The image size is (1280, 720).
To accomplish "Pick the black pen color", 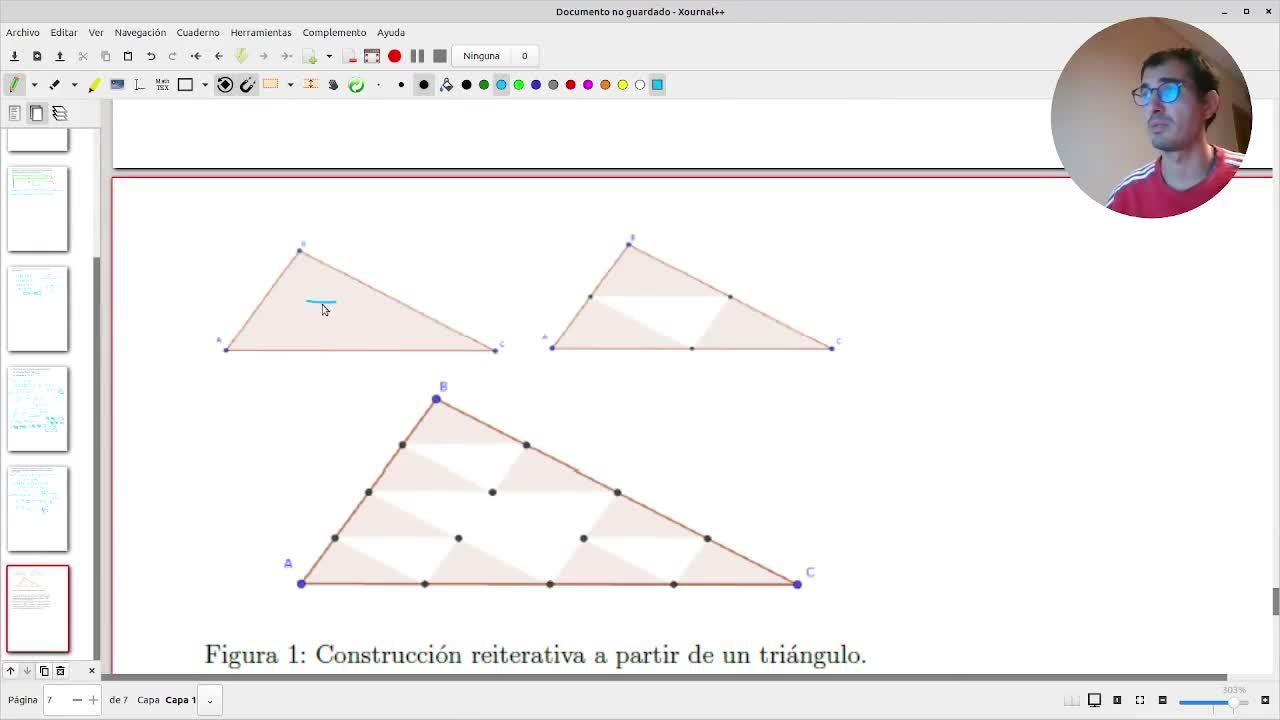I will (x=466, y=85).
